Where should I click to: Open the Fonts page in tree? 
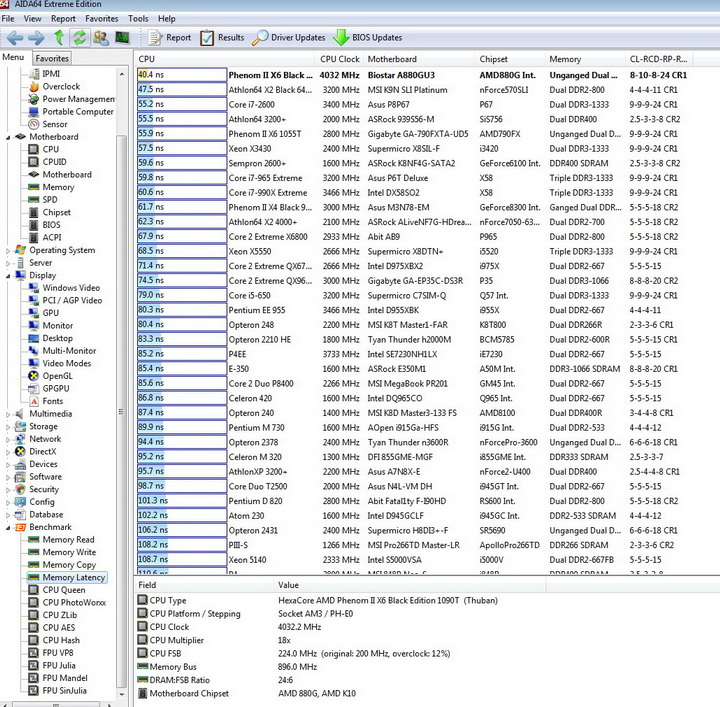[53, 401]
